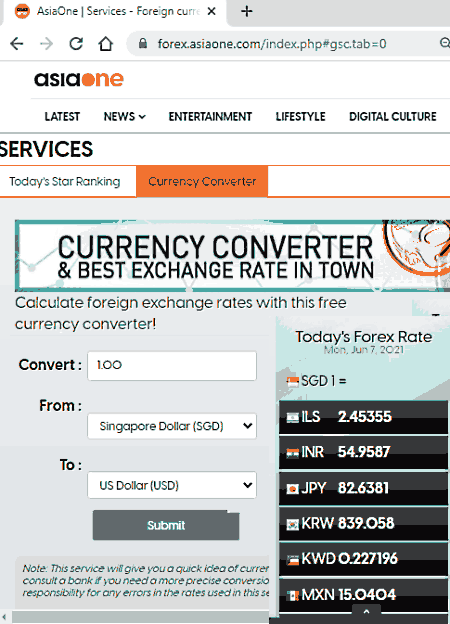Click the MXN flag icon
450x624 pixels.
(293, 596)
